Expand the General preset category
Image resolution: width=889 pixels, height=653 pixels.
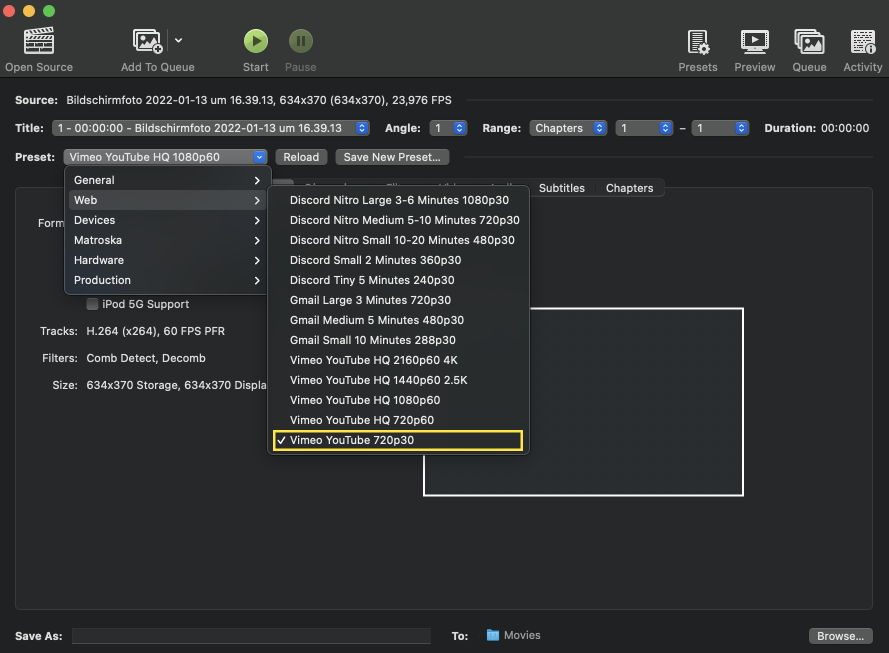point(167,180)
